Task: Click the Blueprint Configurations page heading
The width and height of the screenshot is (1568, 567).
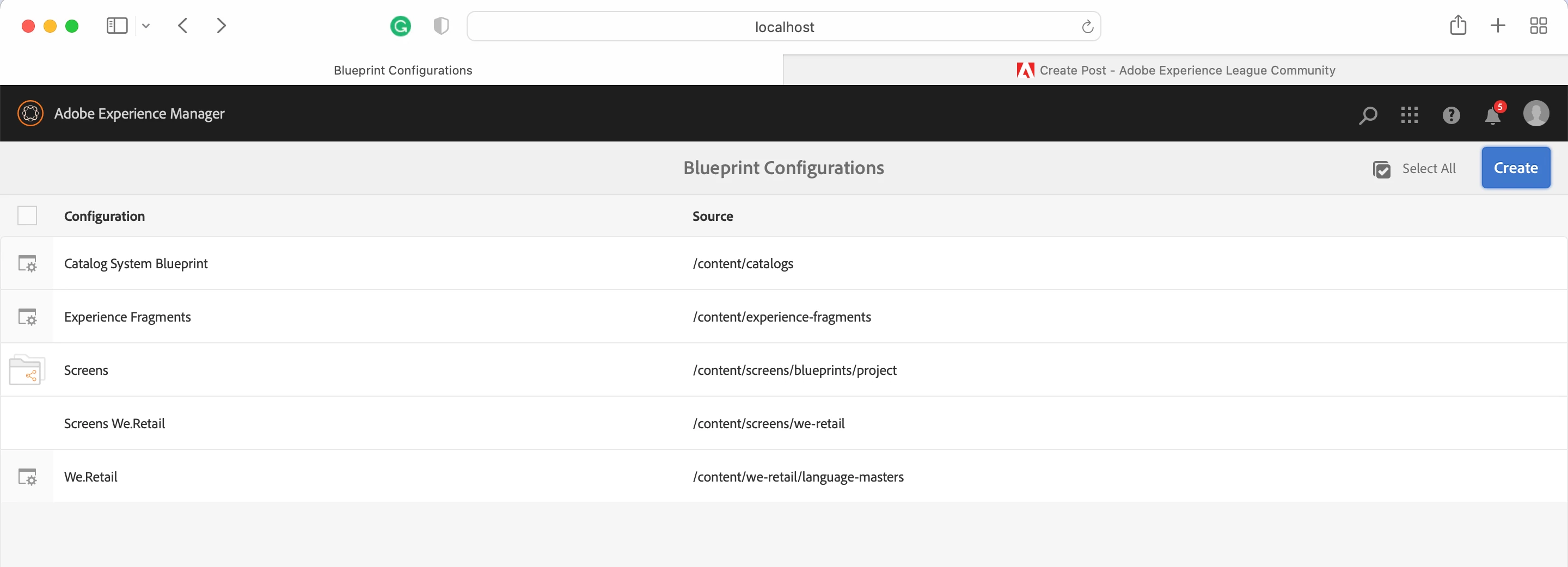Action: (x=783, y=168)
